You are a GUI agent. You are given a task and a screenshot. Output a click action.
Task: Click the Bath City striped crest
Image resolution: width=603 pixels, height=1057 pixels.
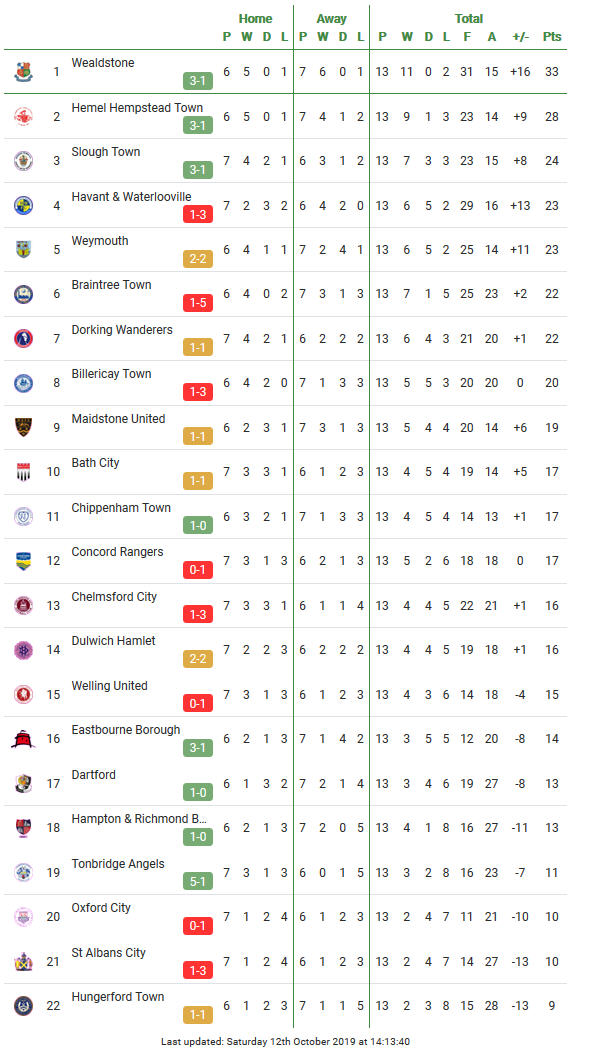click(x=24, y=472)
